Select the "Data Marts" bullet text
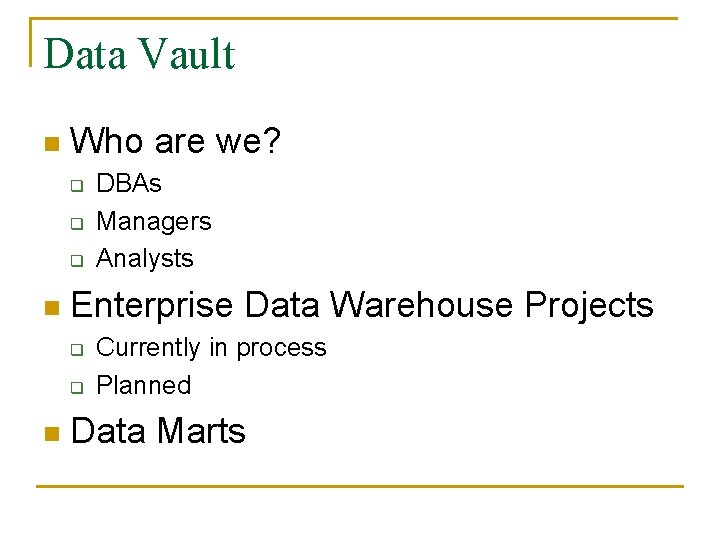The image size is (720, 540). (158, 432)
